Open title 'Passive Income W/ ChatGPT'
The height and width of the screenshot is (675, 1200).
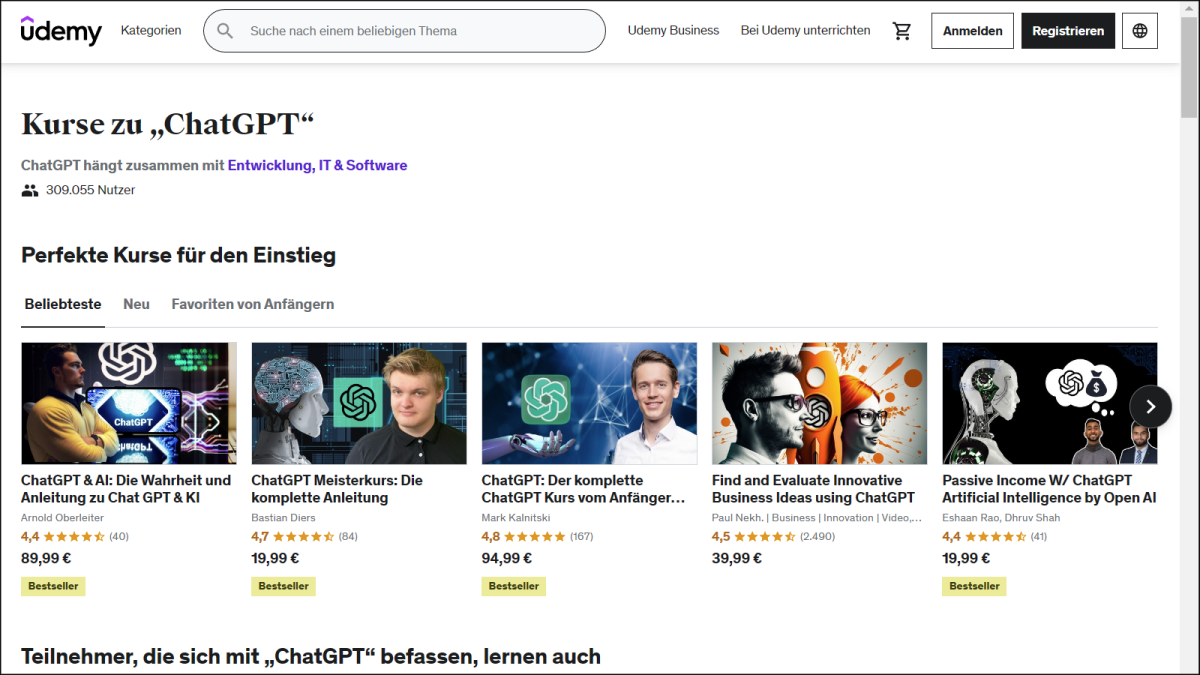(1049, 489)
